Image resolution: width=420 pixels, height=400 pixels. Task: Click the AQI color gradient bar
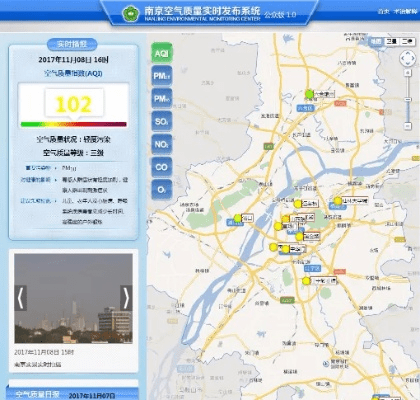[x=74, y=124]
